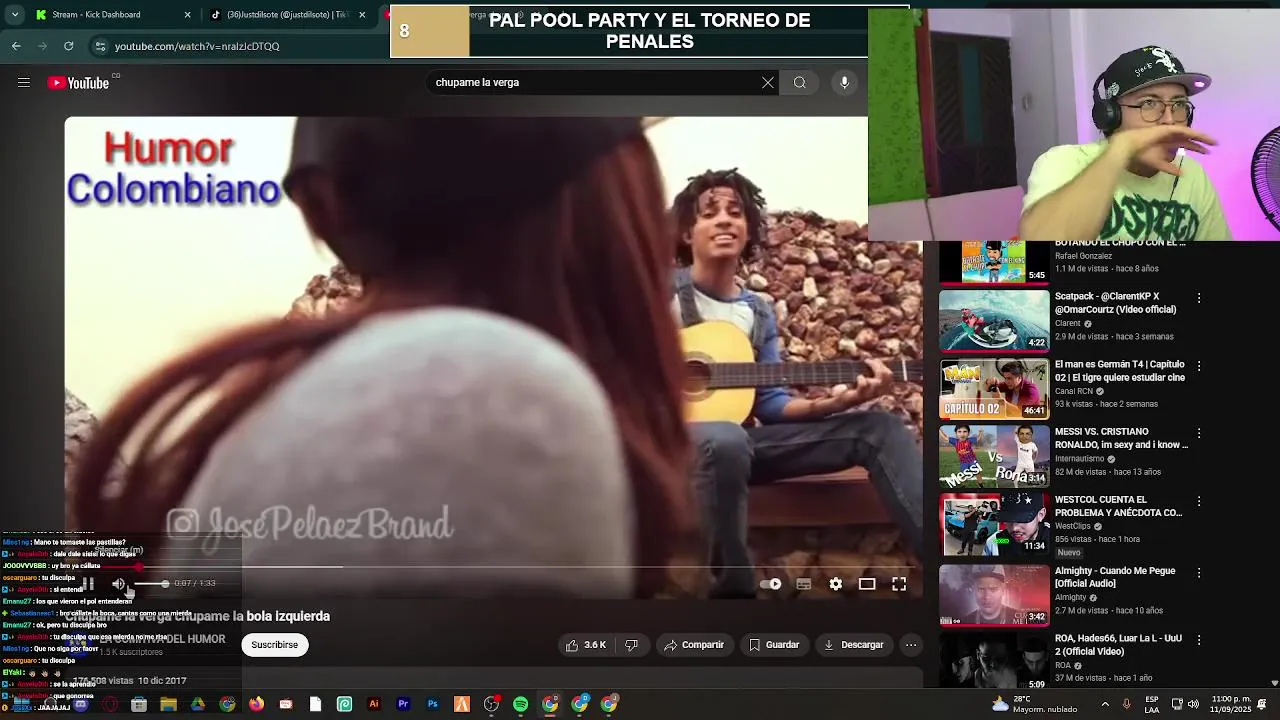Open the Almighty channel link
This screenshot has width=1280, height=720.
(x=1070, y=598)
